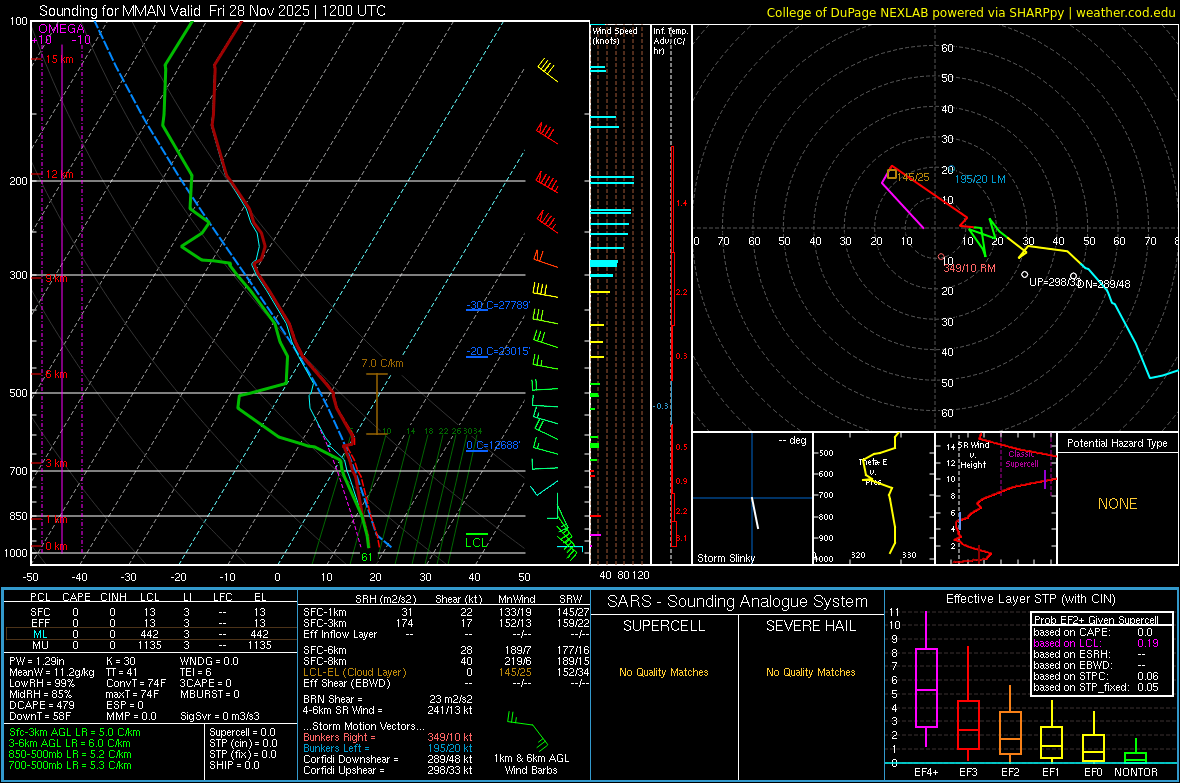Click the 145/25 hodograph marker label

[913, 177]
